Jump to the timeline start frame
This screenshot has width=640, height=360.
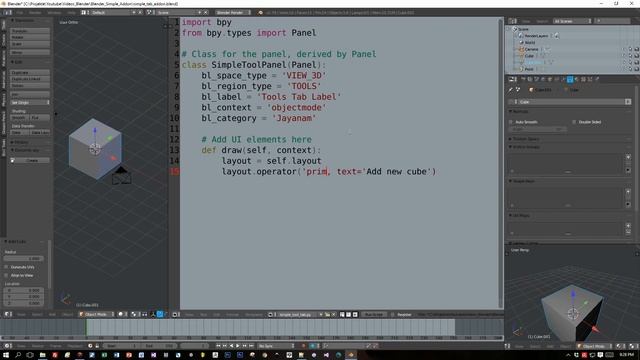tap(218, 346)
